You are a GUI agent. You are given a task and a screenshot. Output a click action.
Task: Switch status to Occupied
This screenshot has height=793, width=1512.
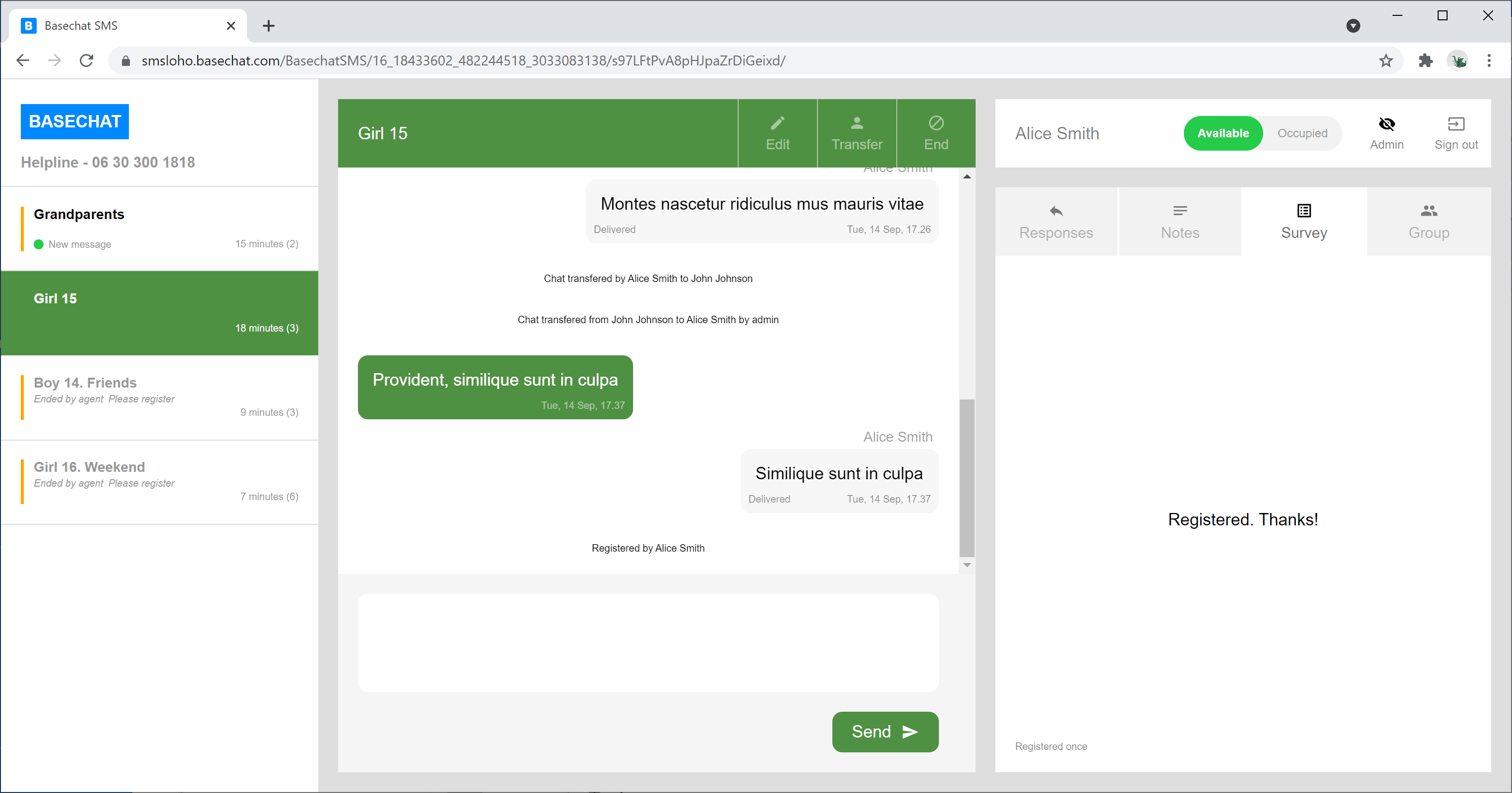pyautogui.click(x=1302, y=133)
